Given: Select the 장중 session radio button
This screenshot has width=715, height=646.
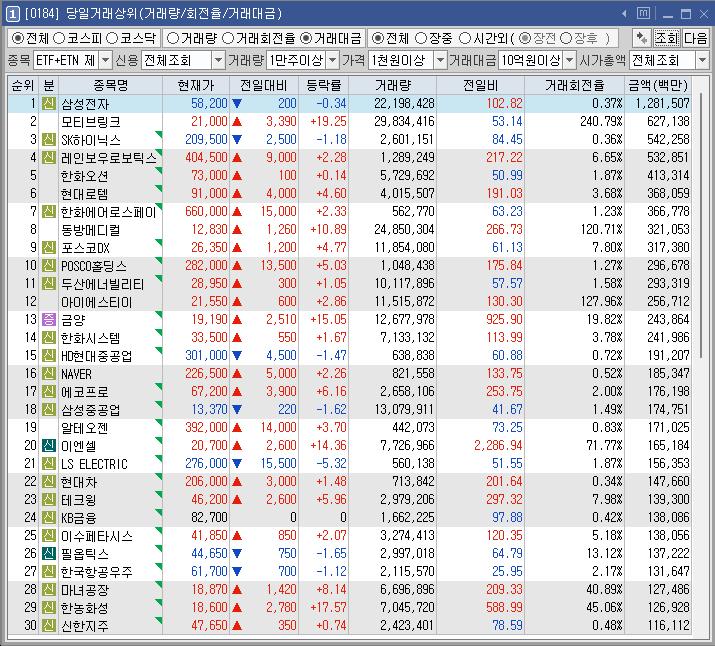Looking at the screenshot, I should point(421,38).
